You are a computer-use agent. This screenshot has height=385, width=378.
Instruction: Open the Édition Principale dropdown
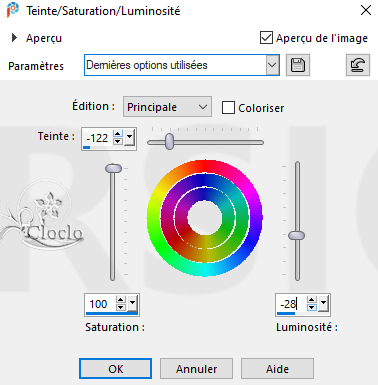[167, 107]
